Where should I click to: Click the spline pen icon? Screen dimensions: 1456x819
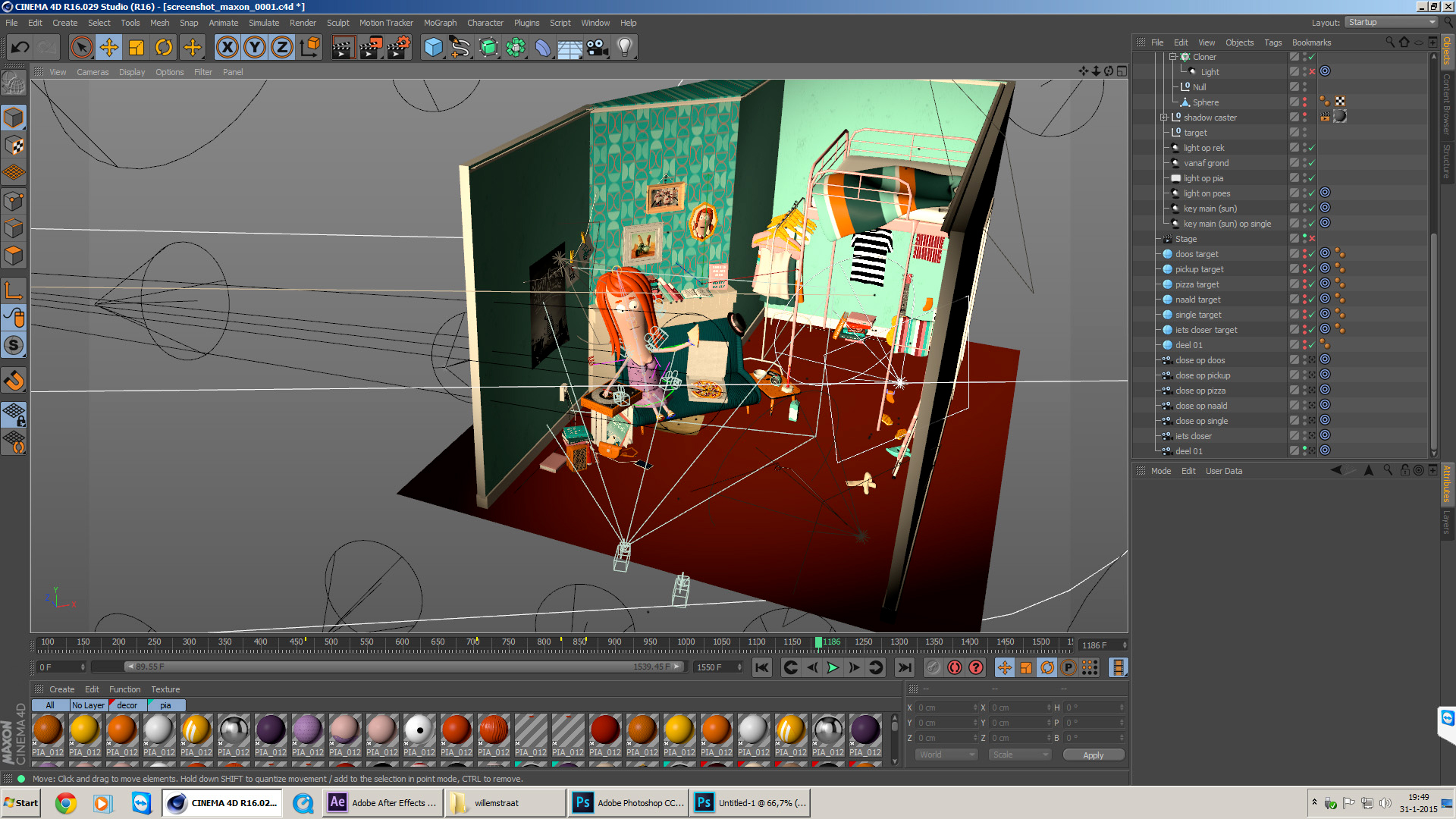pyautogui.click(x=460, y=48)
